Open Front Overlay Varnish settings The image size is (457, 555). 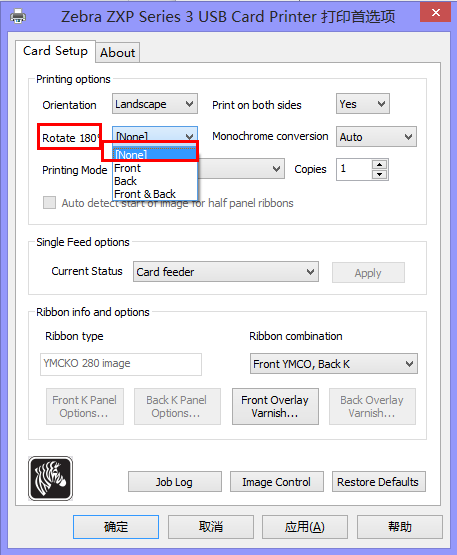(x=275, y=406)
